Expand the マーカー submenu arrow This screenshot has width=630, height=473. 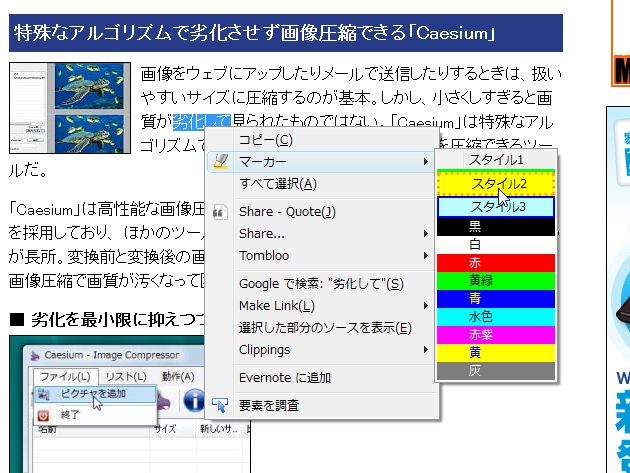425,162
